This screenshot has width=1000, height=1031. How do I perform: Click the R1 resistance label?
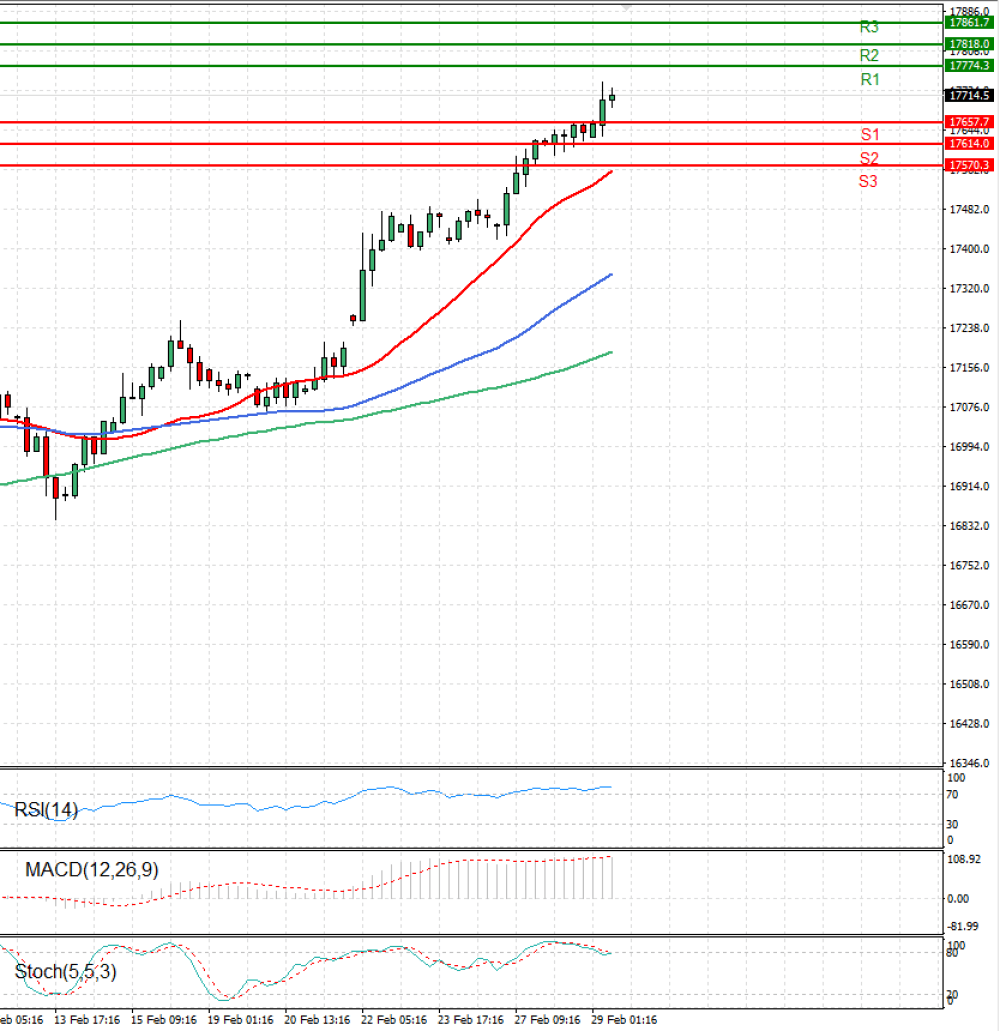869,80
